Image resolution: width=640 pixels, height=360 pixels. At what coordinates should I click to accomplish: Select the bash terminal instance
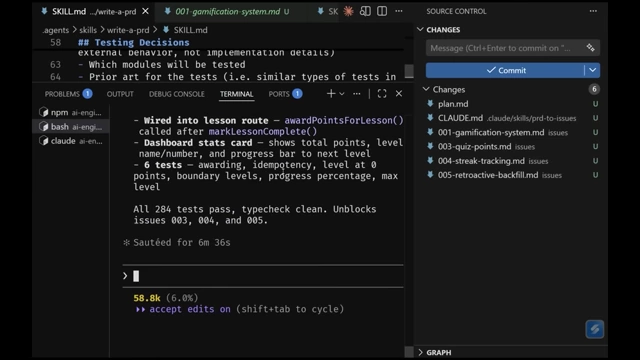click(x=71, y=127)
